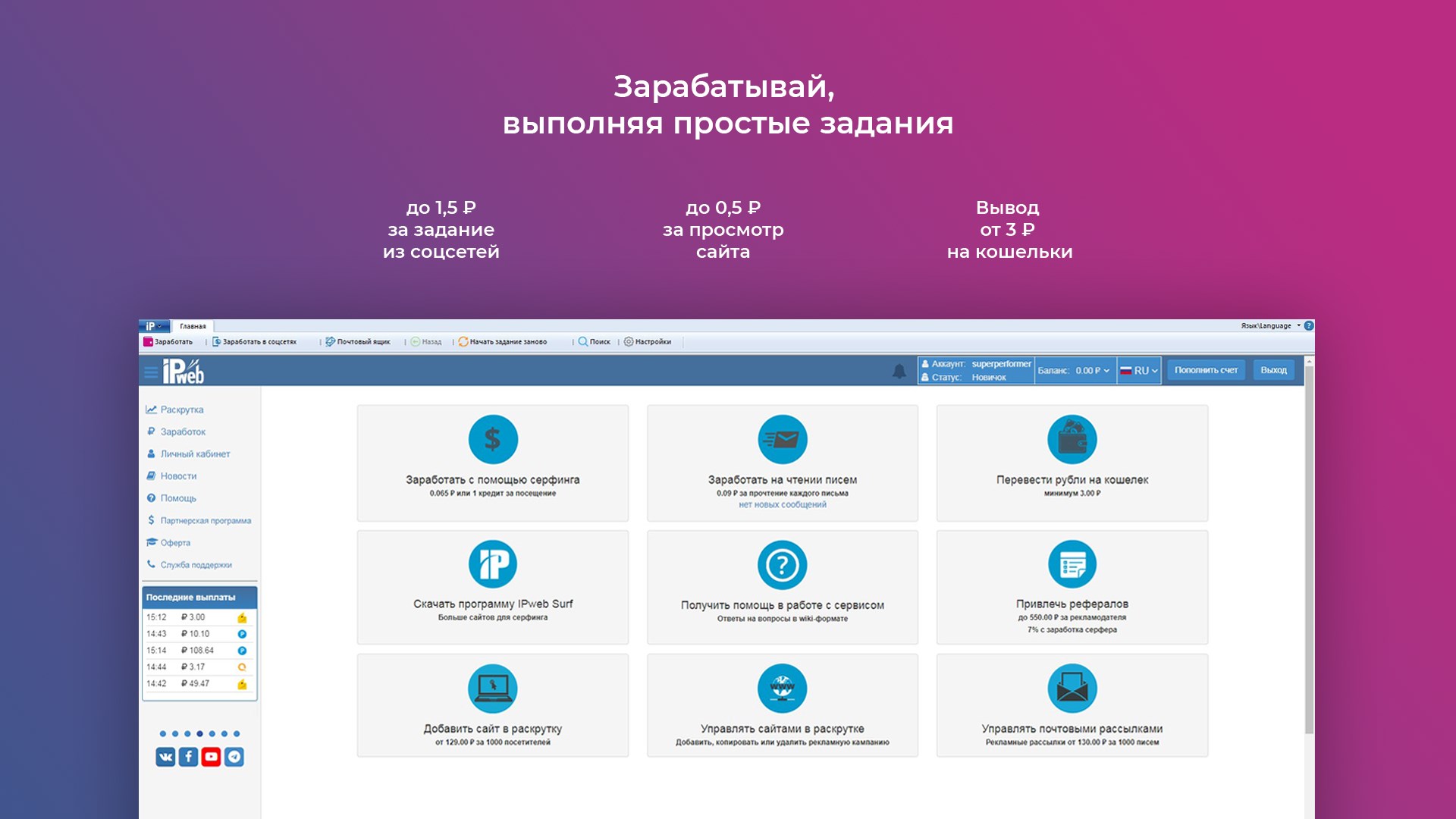Click Заработать в соцсетях toolbar item
This screenshot has height=819, width=1456.
(255, 342)
